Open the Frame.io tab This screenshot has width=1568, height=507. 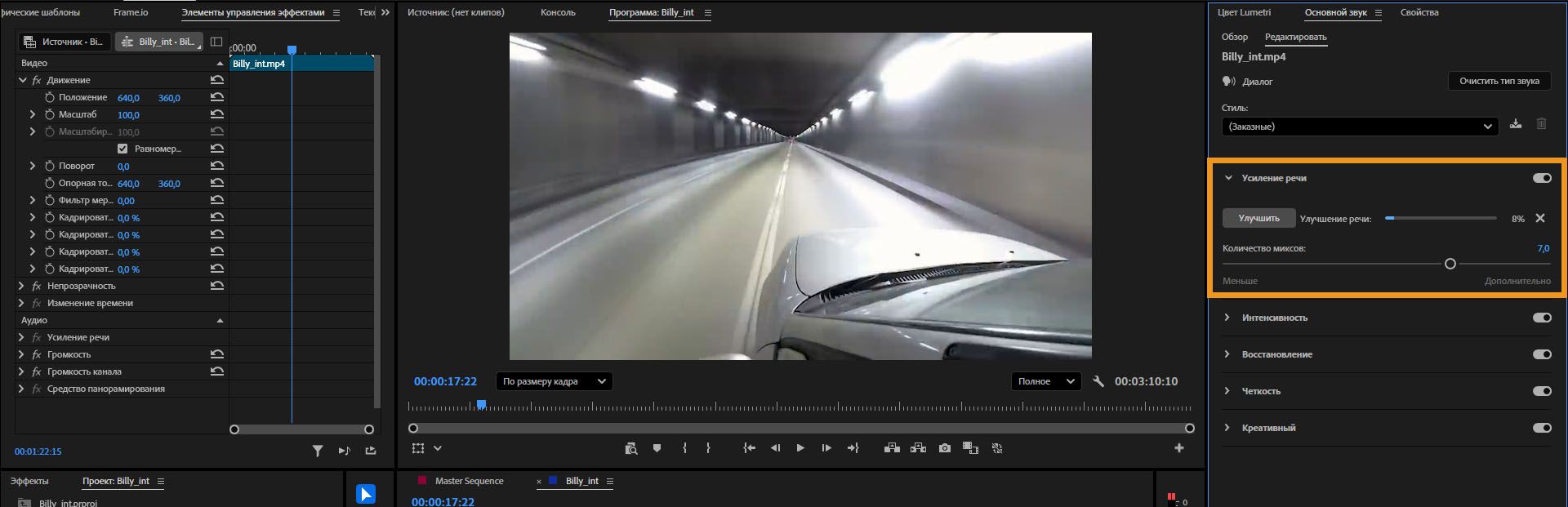(131, 12)
